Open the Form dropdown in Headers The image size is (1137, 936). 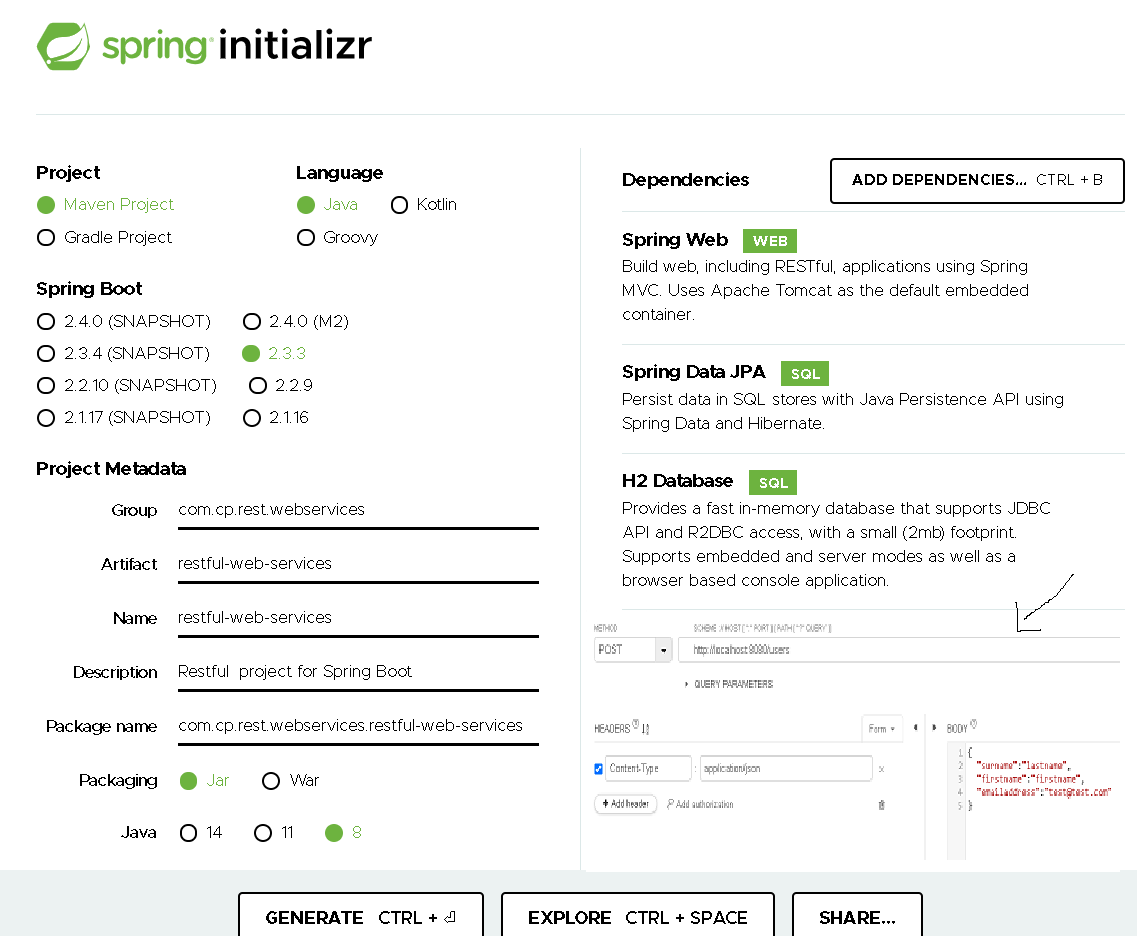click(x=884, y=729)
